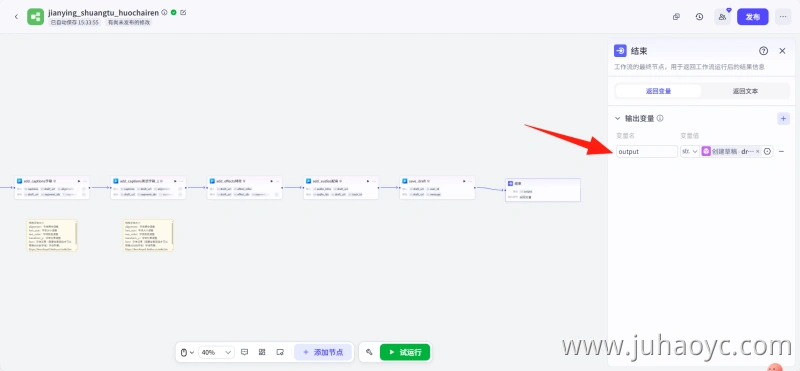
Task: Click the 添加节点 add node button
Action: click(323, 352)
